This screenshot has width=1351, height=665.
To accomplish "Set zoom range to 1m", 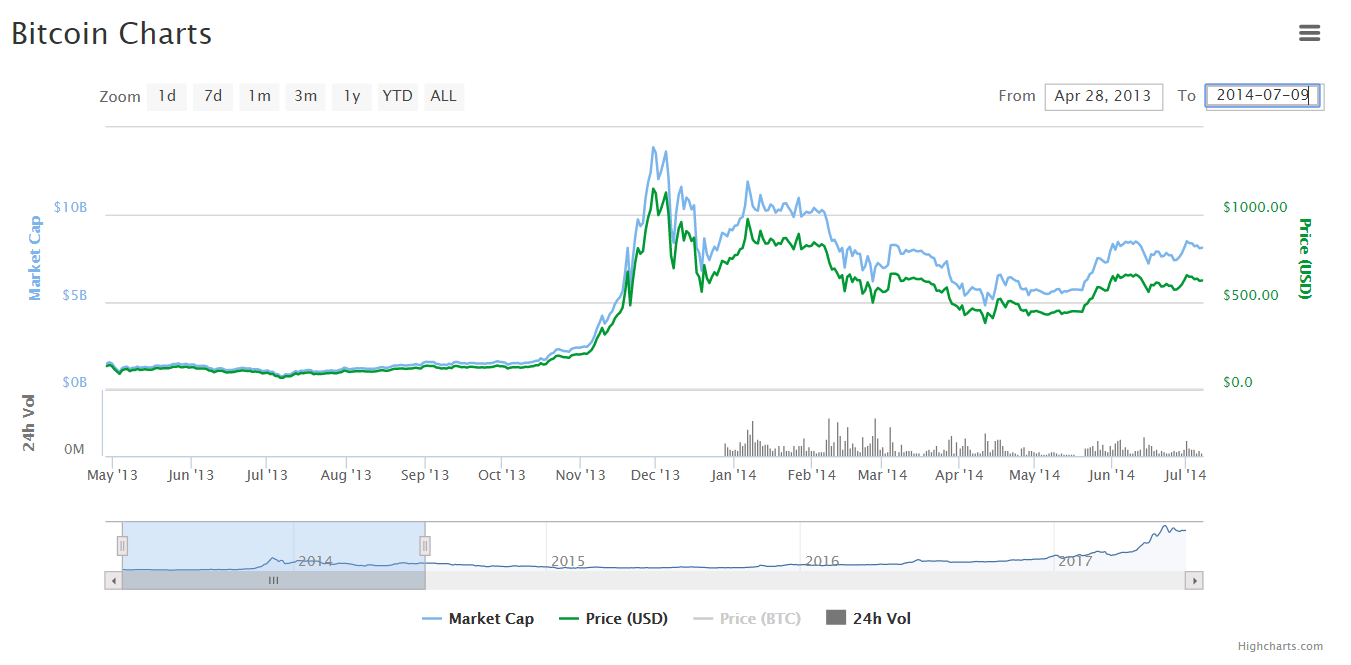I will 259,96.
